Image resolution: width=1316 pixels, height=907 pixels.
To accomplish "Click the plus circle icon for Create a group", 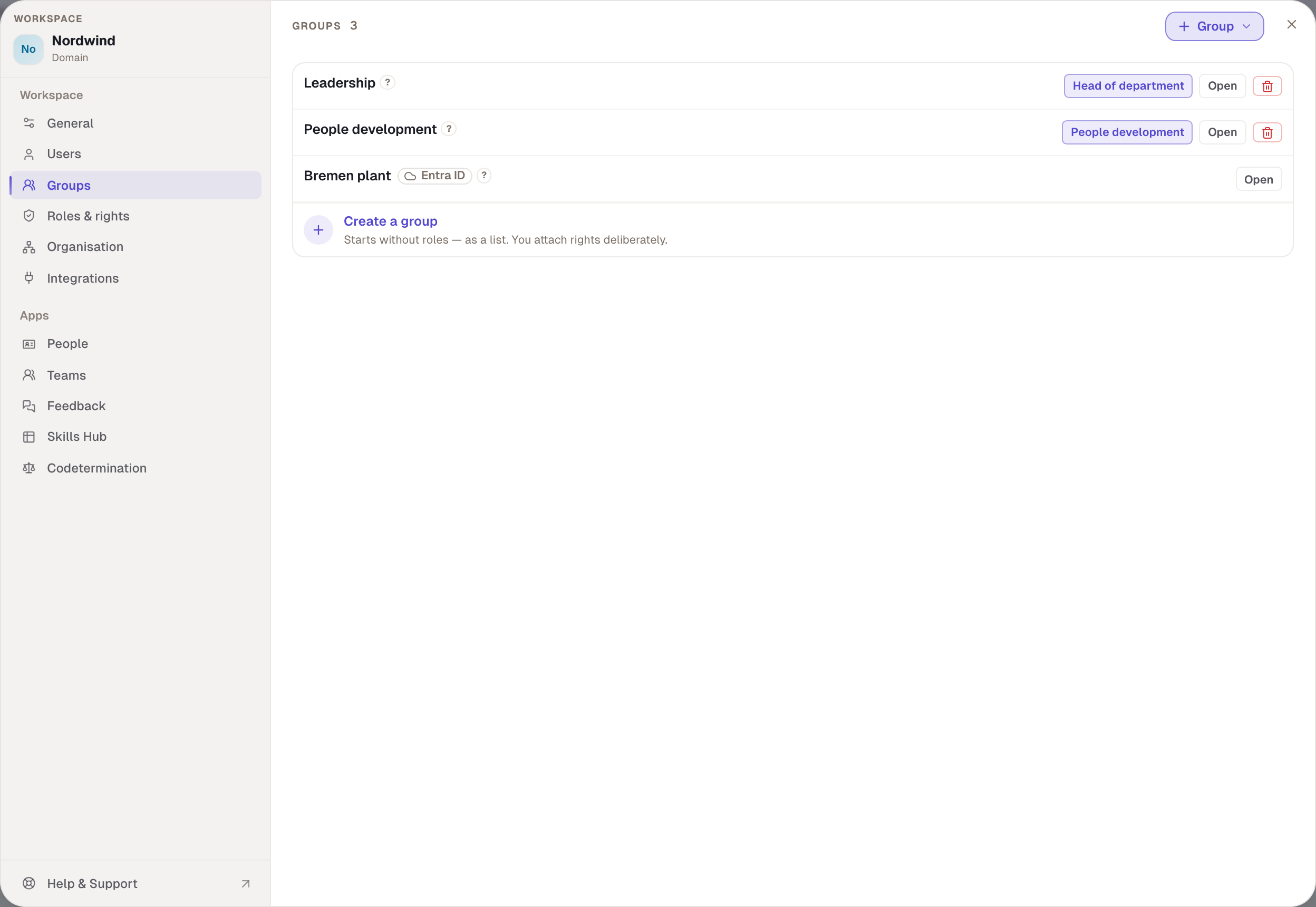I will point(318,230).
